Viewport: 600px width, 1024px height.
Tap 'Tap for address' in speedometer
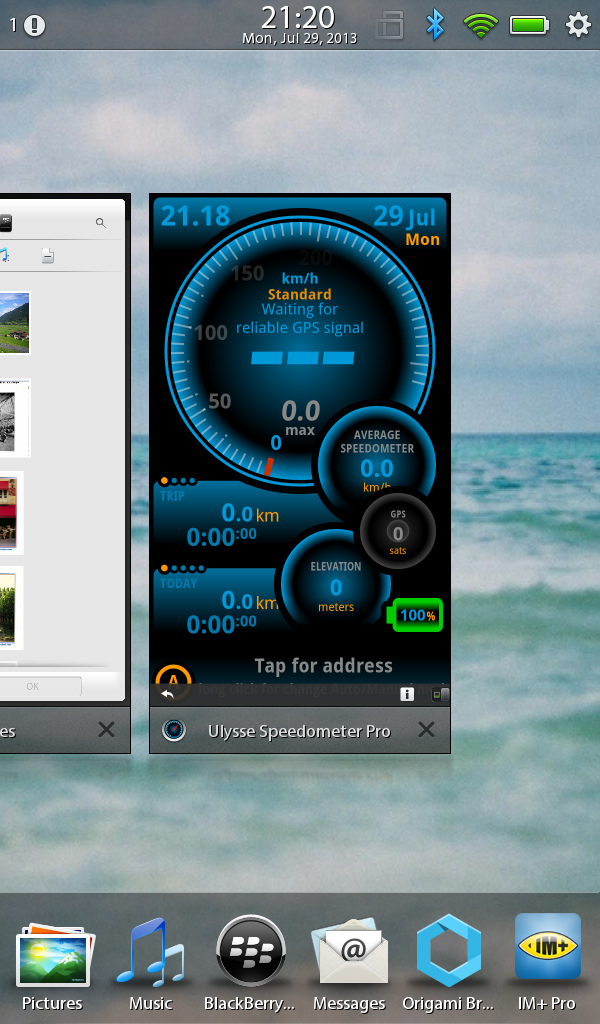click(x=323, y=665)
